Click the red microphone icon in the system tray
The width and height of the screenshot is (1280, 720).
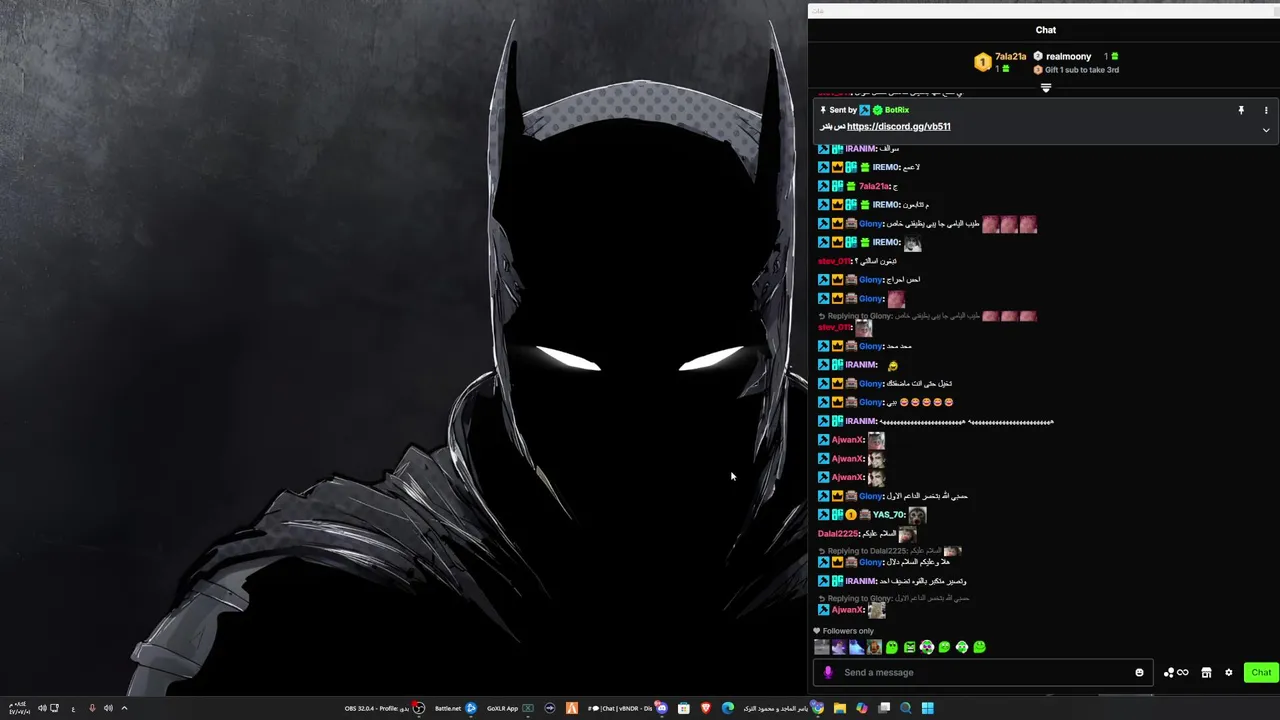pyautogui.click(x=92, y=708)
